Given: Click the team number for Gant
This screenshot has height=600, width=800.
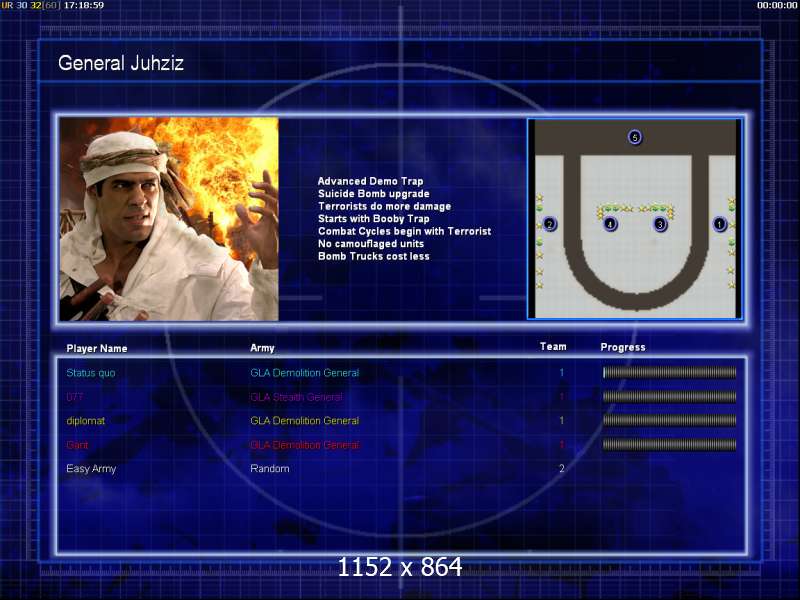Looking at the screenshot, I should pyautogui.click(x=562, y=445).
